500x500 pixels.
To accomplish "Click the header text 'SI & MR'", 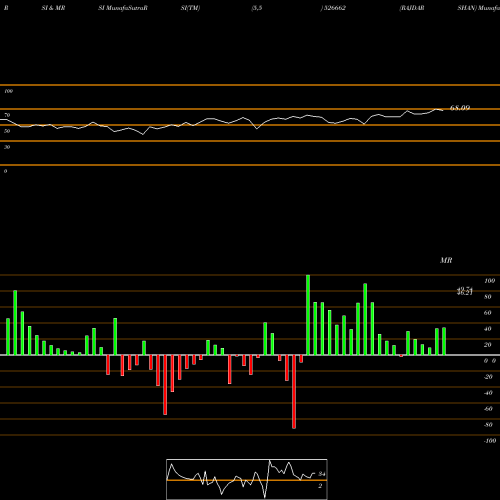I will pos(53,8).
